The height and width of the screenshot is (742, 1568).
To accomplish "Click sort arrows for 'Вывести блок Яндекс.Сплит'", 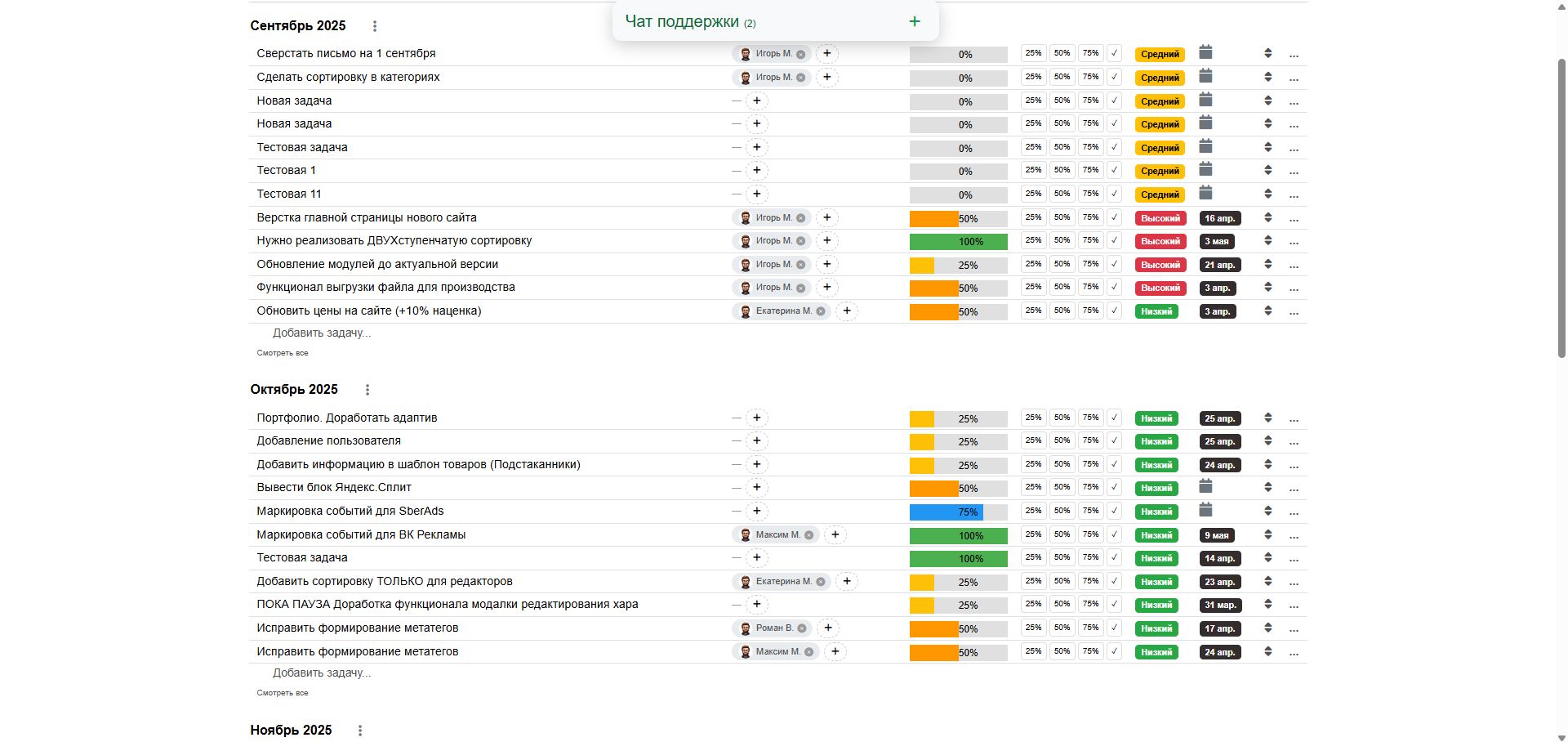I will pyautogui.click(x=1267, y=488).
